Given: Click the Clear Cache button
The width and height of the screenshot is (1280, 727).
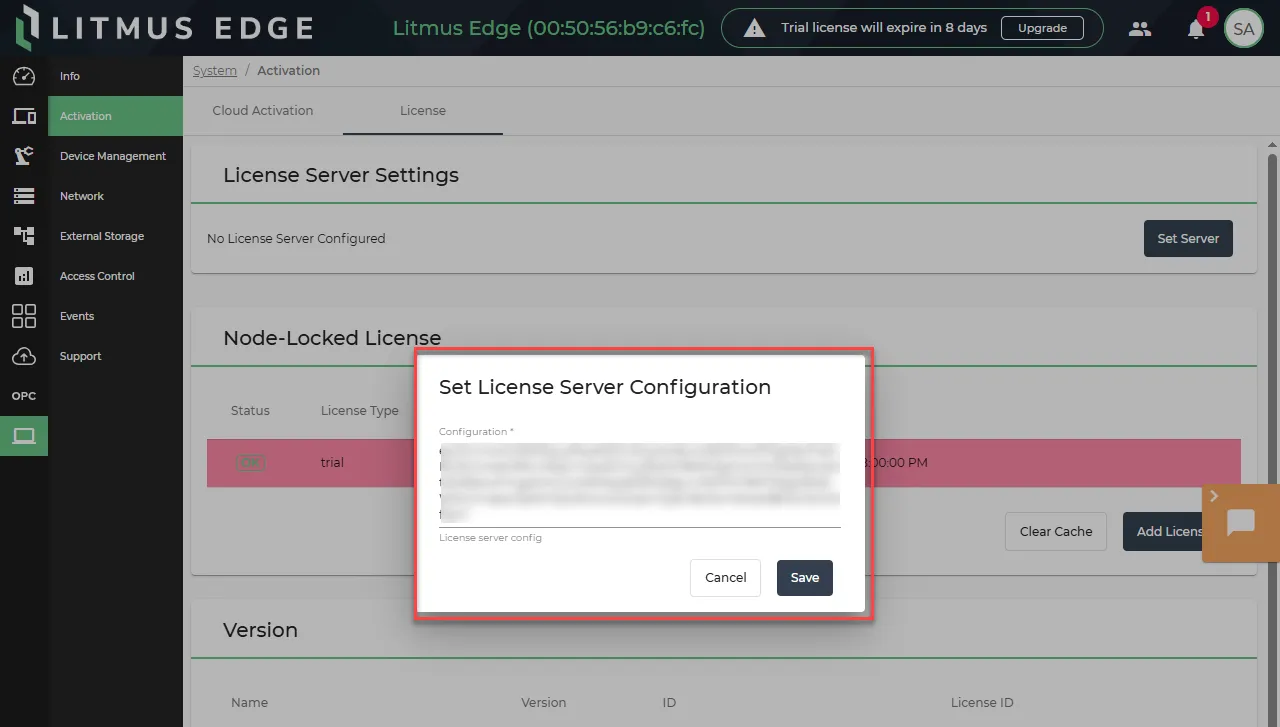Looking at the screenshot, I should click(x=1056, y=532).
